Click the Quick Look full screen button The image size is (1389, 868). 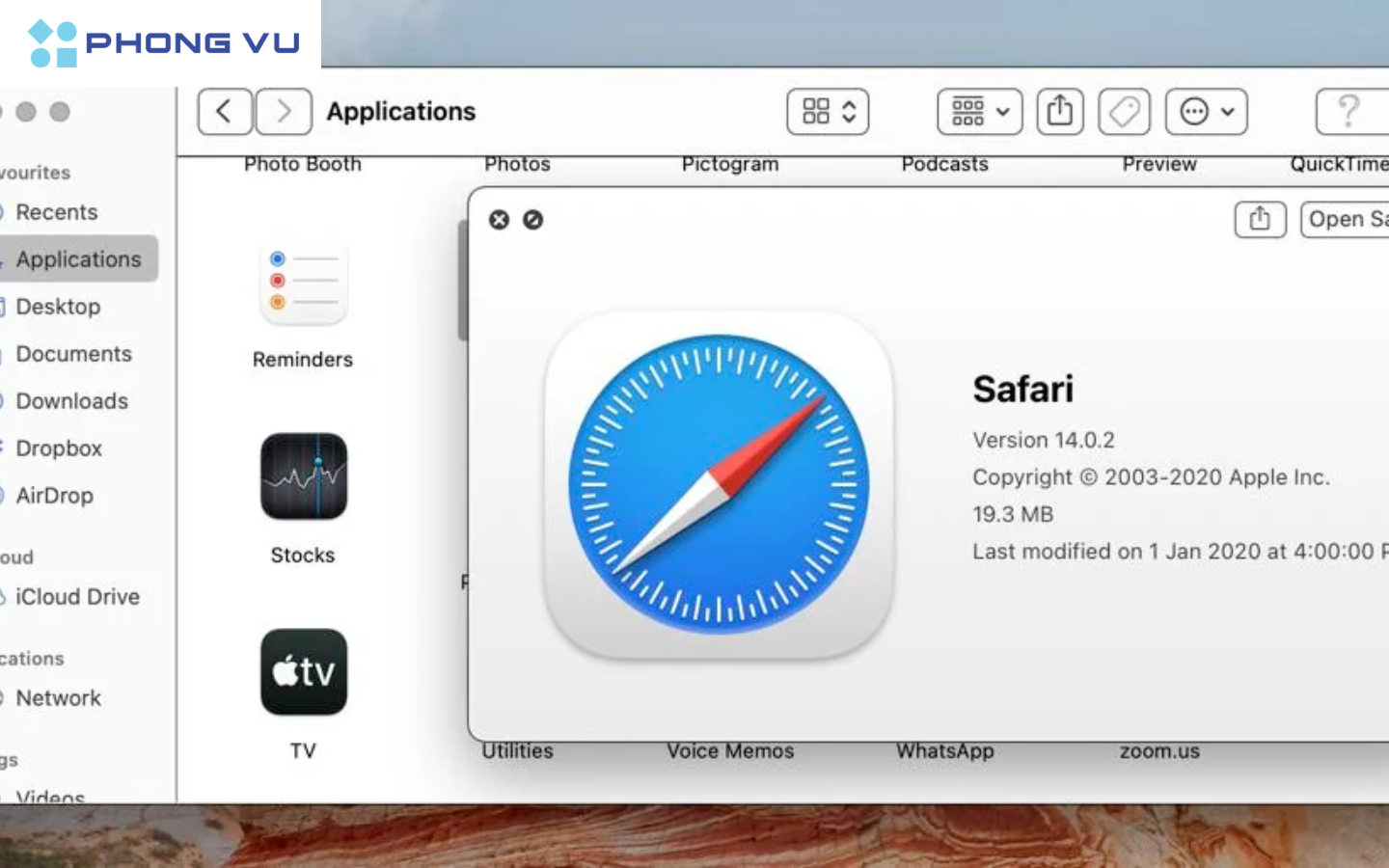532,220
